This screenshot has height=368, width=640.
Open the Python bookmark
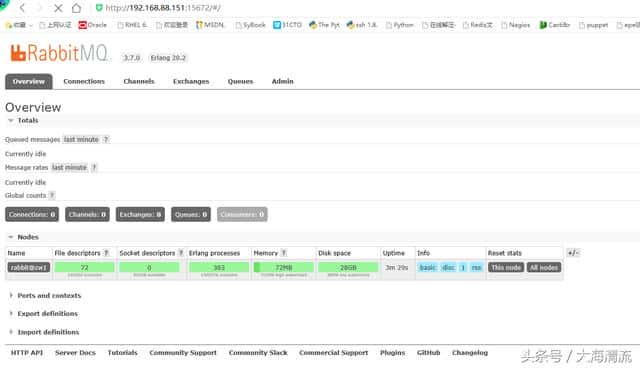point(400,25)
